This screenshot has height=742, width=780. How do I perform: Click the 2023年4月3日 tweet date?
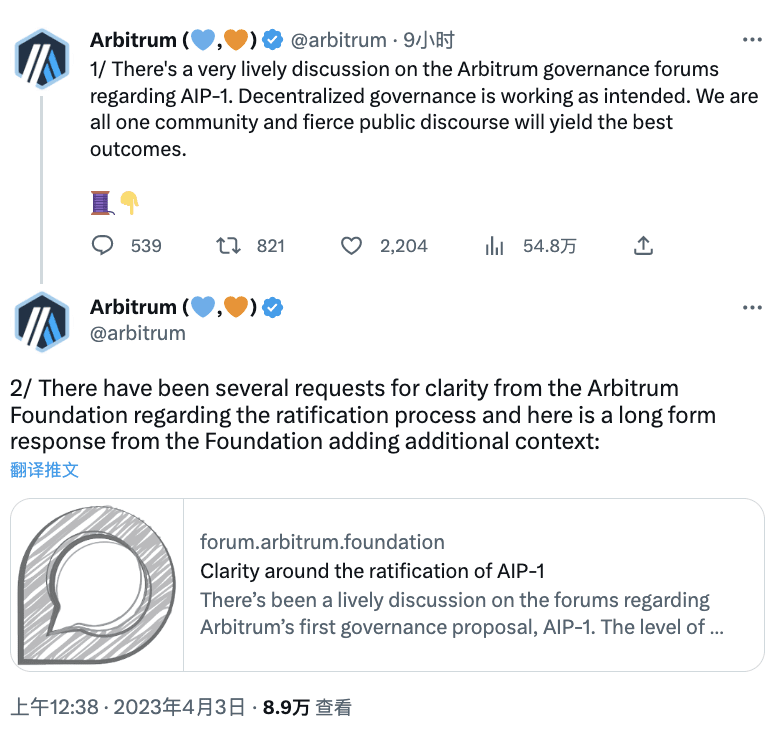point(180,707)
